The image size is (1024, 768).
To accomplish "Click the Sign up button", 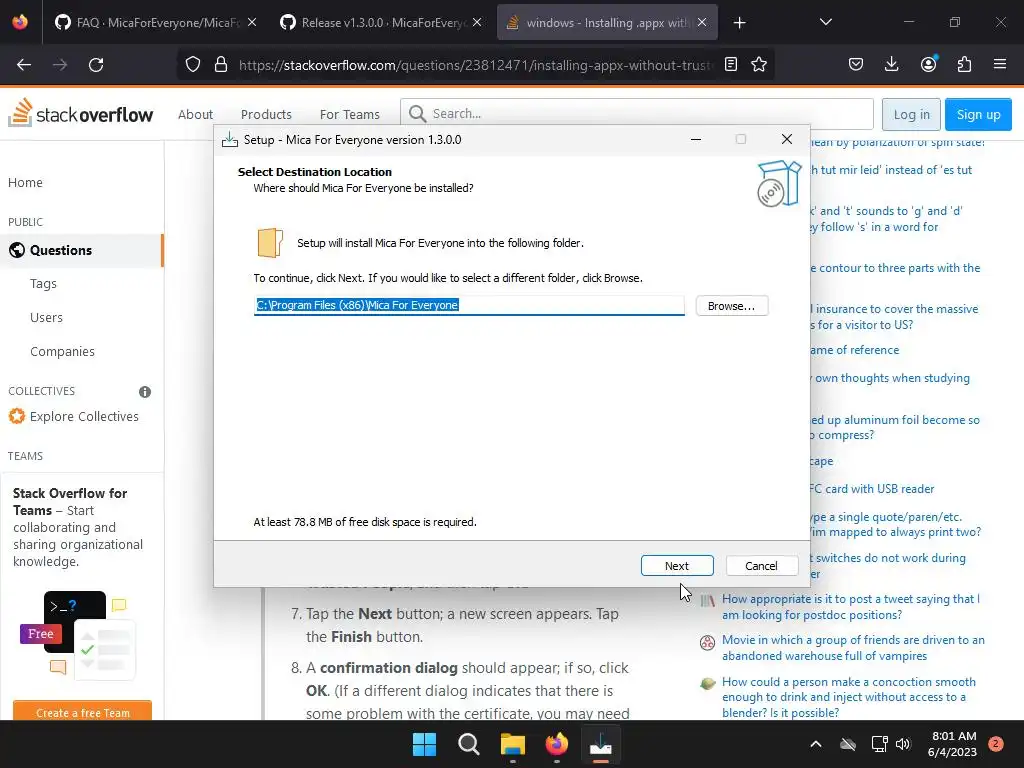I will coord(978,114).
